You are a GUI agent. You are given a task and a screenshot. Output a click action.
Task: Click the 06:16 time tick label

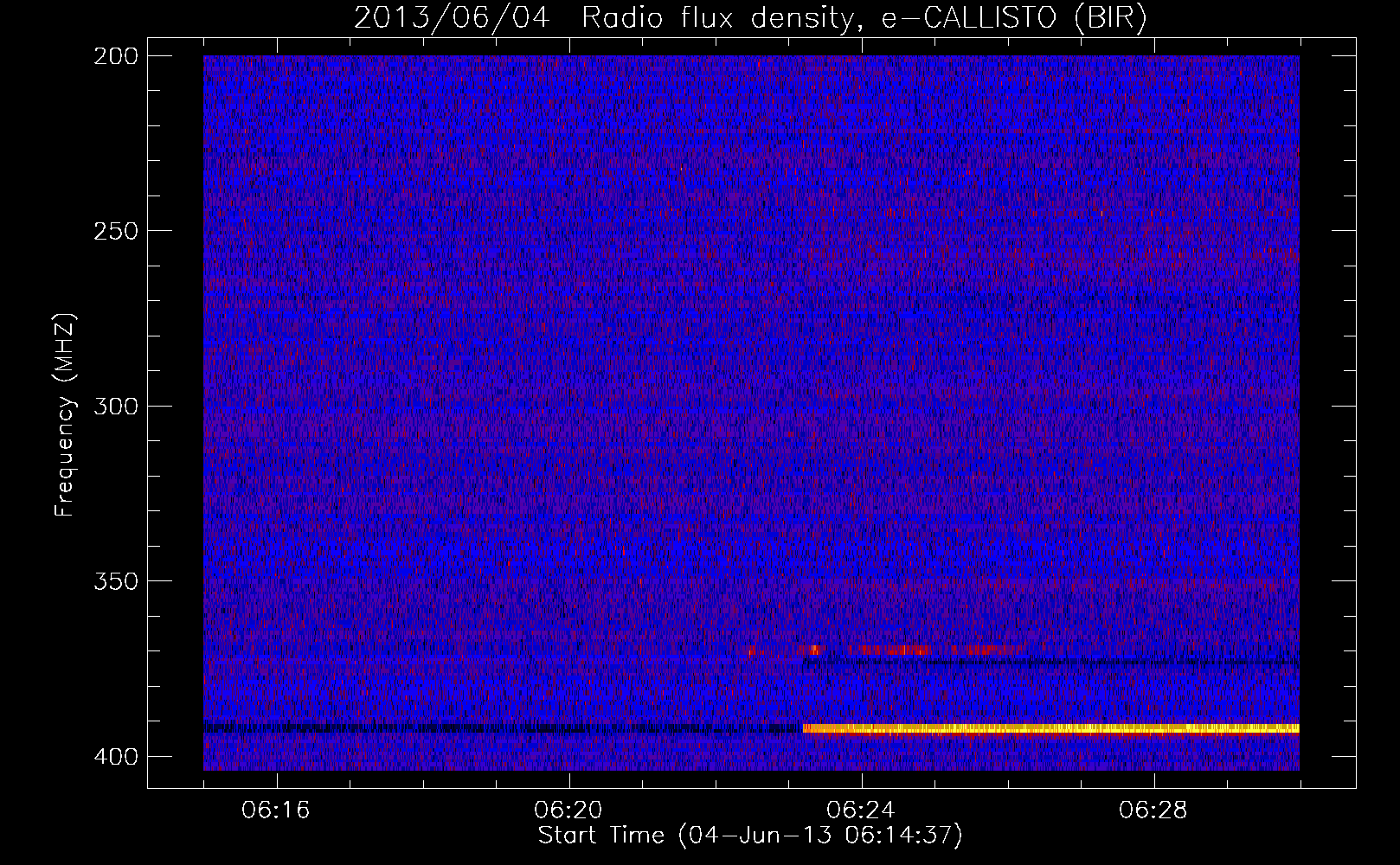pos(276,811)
